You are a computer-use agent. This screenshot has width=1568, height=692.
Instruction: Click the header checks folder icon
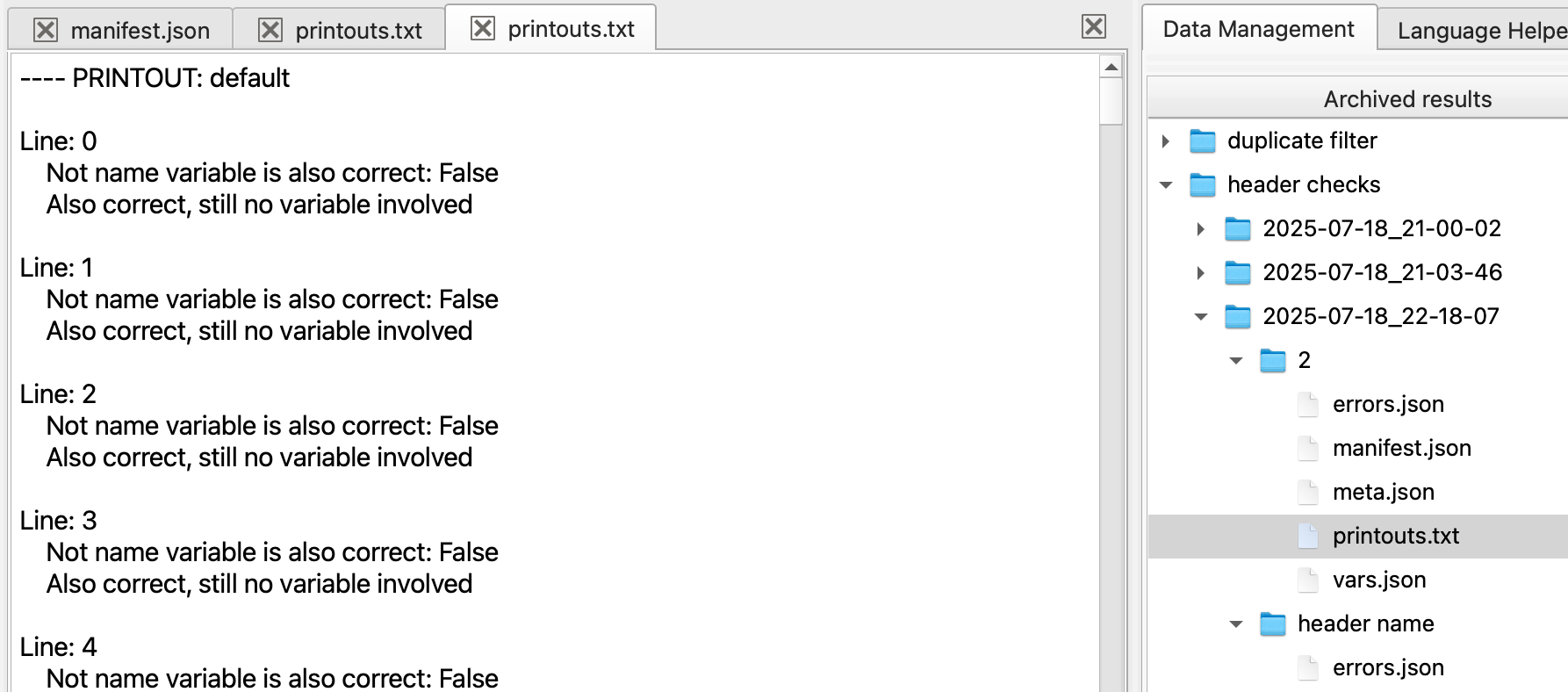[x=1202, y=184]
